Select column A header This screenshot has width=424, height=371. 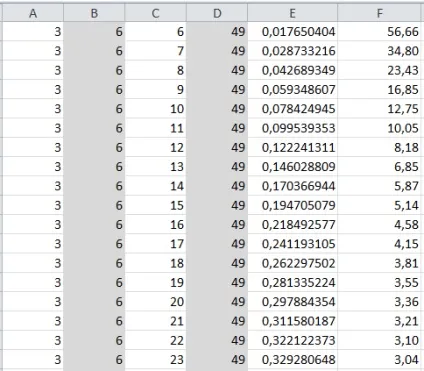[33, 13]
